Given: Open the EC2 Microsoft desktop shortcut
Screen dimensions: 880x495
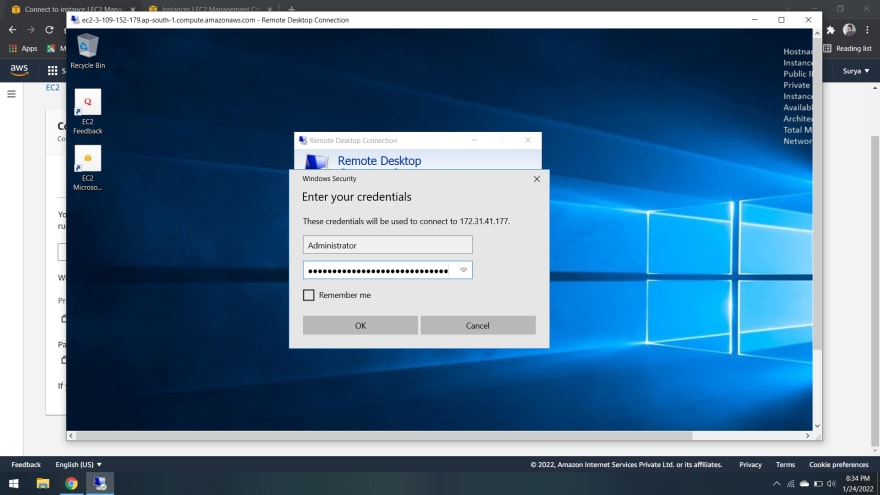Looking at the screenshot, I should coord(88,168).
